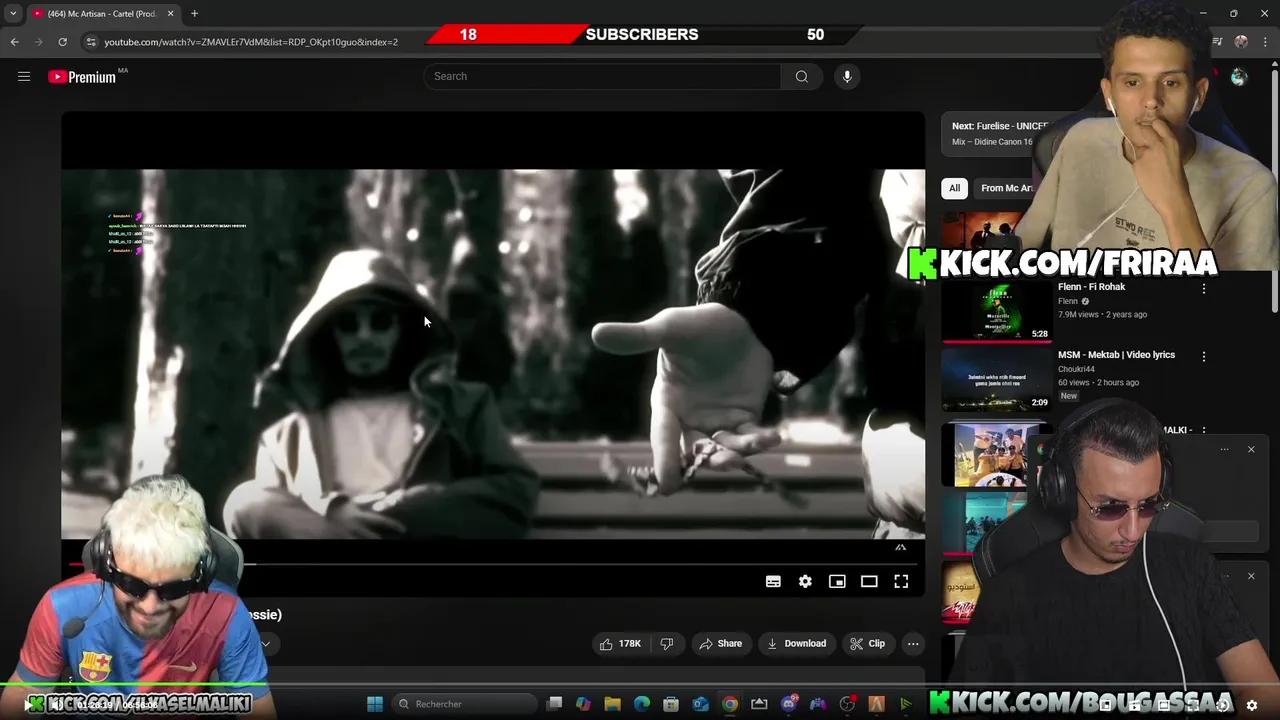This screenshot has height=720, width=1280.
Task: Open the Flenn - Fi Rohak video title
Action: click(1091, 287)
